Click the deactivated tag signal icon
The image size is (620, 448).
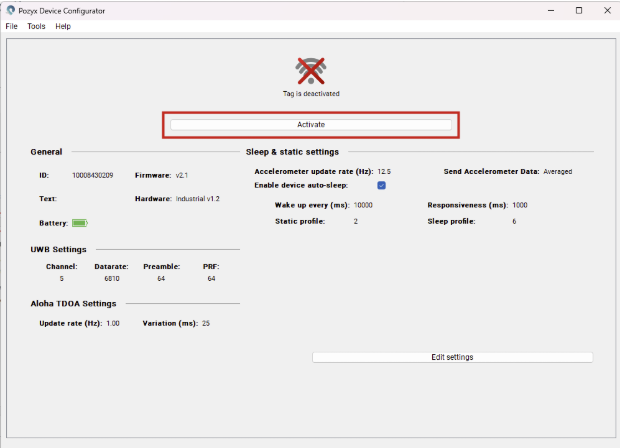coord(311,71)
